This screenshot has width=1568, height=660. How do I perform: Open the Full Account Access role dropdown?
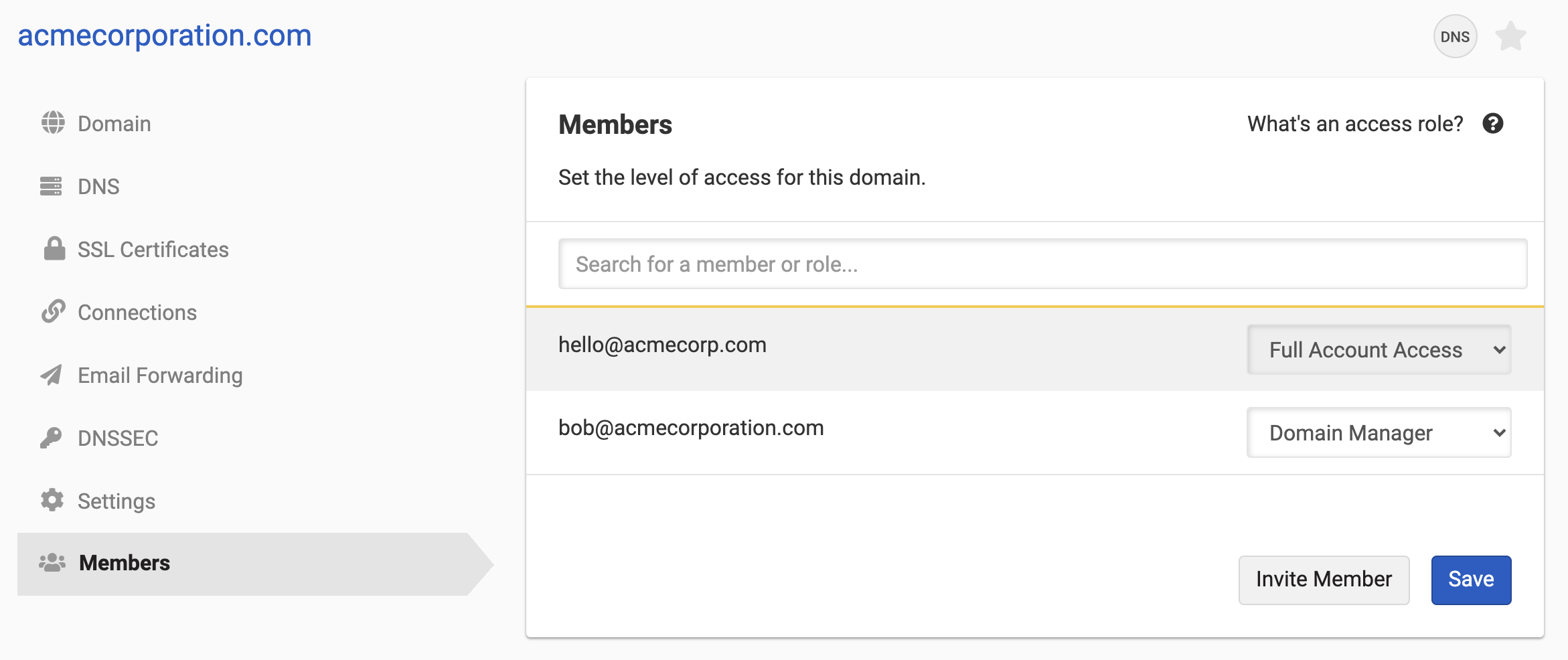click(x=1379, y=349)
